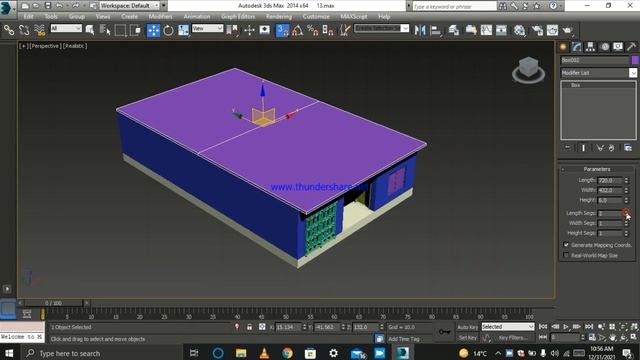This screenshot has width=640, height=360.
Task: Open the Render Setup icon
Action: (537, 30)
